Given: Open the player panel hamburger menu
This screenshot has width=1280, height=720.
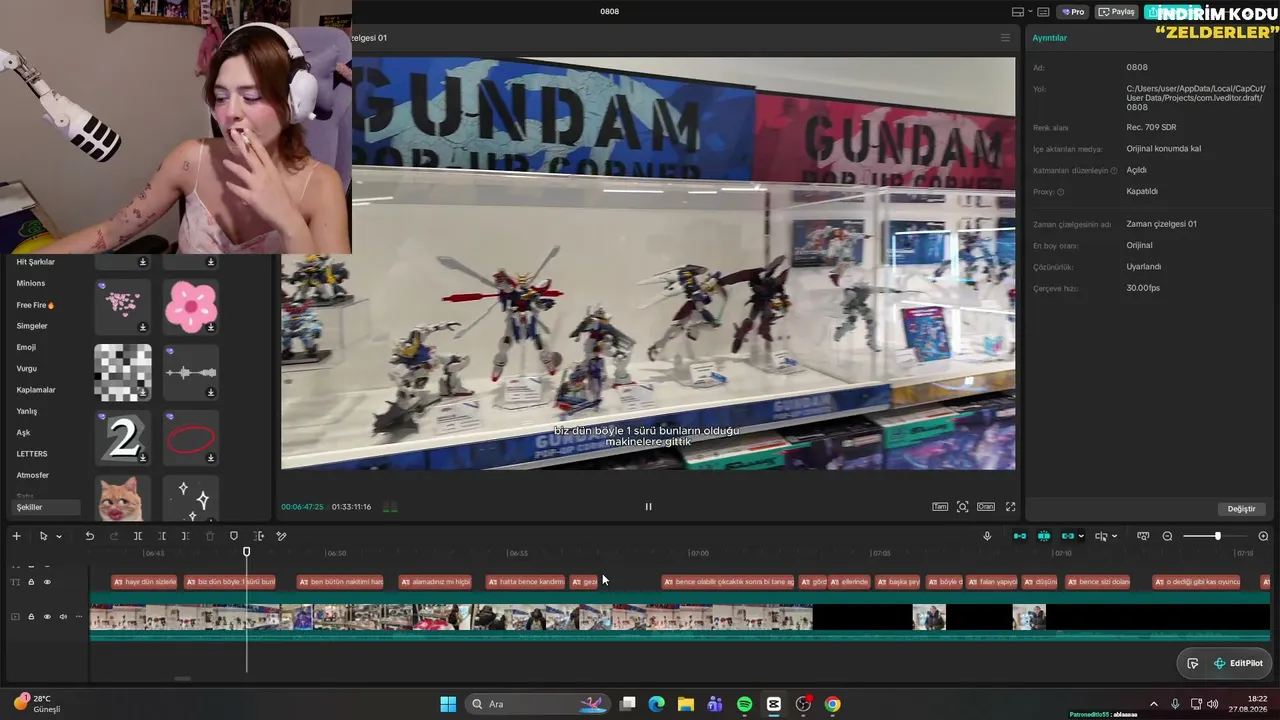Looking at the screenshot, I should click(1005, 38).
